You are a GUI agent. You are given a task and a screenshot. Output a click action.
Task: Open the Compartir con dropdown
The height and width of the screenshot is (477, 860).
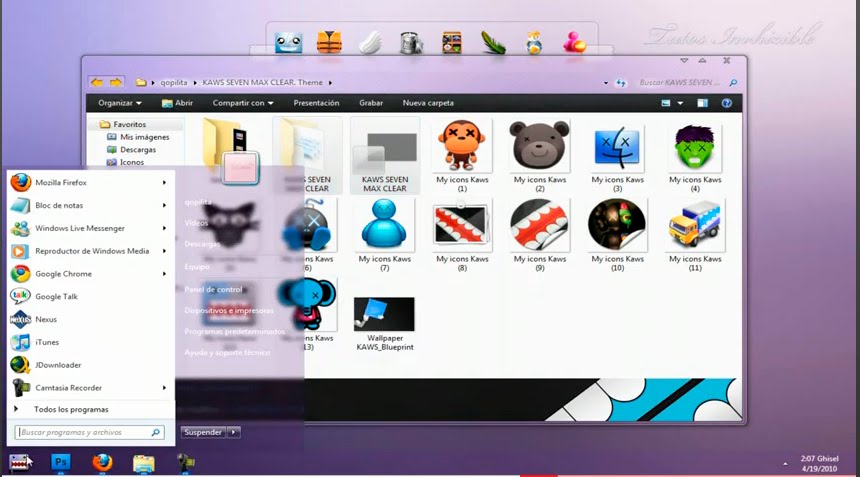243,103
